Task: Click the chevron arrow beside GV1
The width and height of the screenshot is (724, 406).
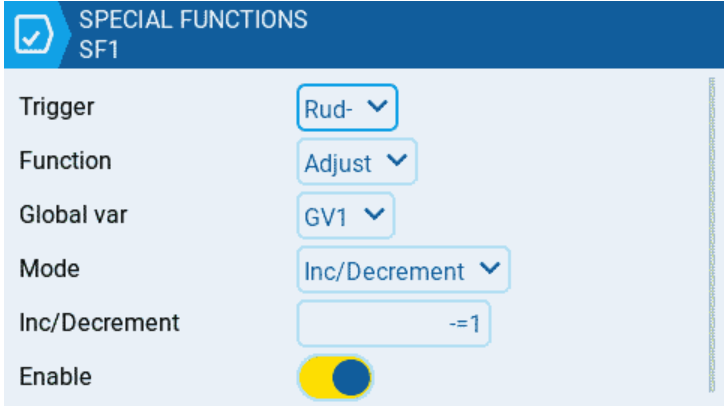Action: [x=374, y=214]
